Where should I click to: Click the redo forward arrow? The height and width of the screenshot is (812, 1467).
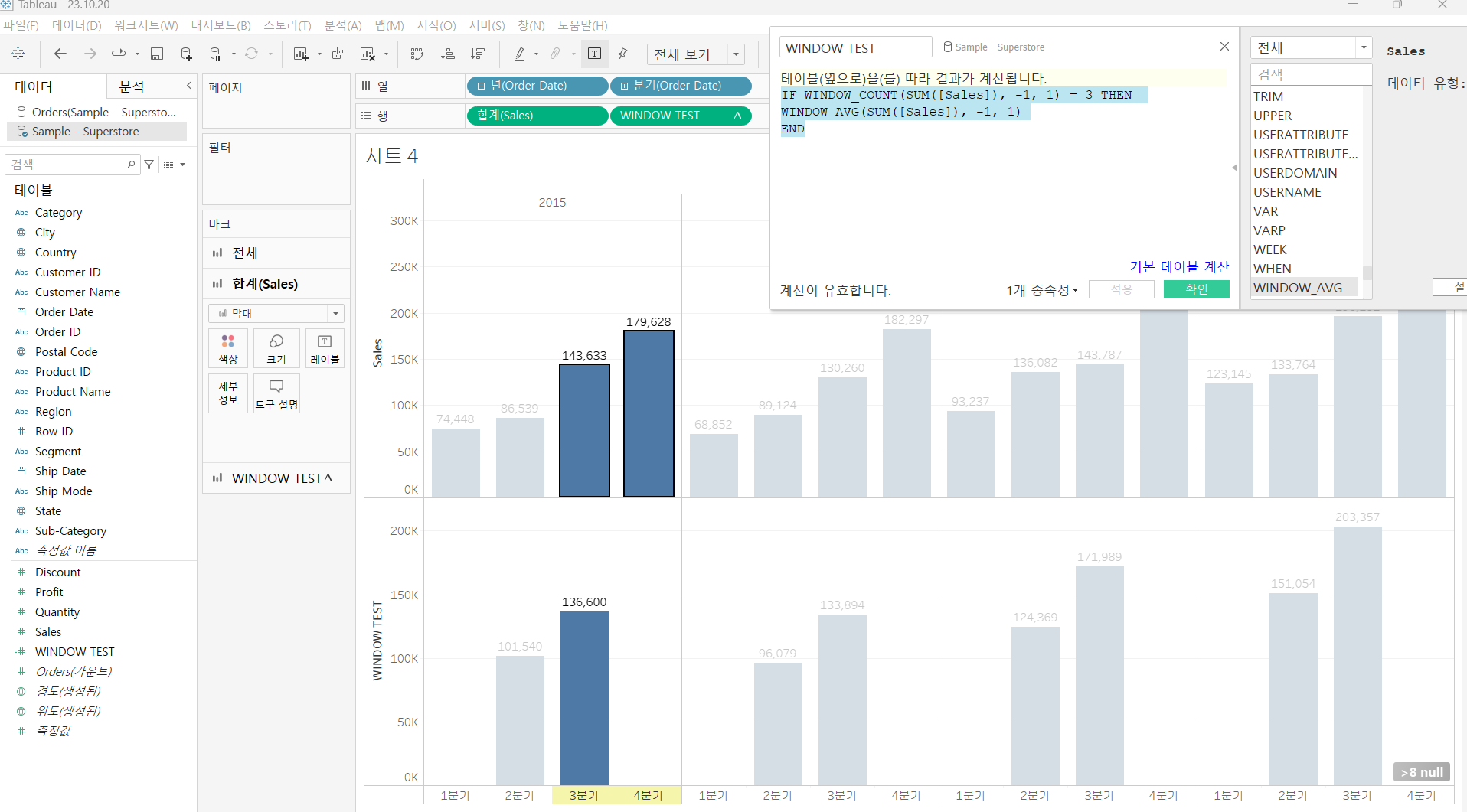(x=90, y=54)
